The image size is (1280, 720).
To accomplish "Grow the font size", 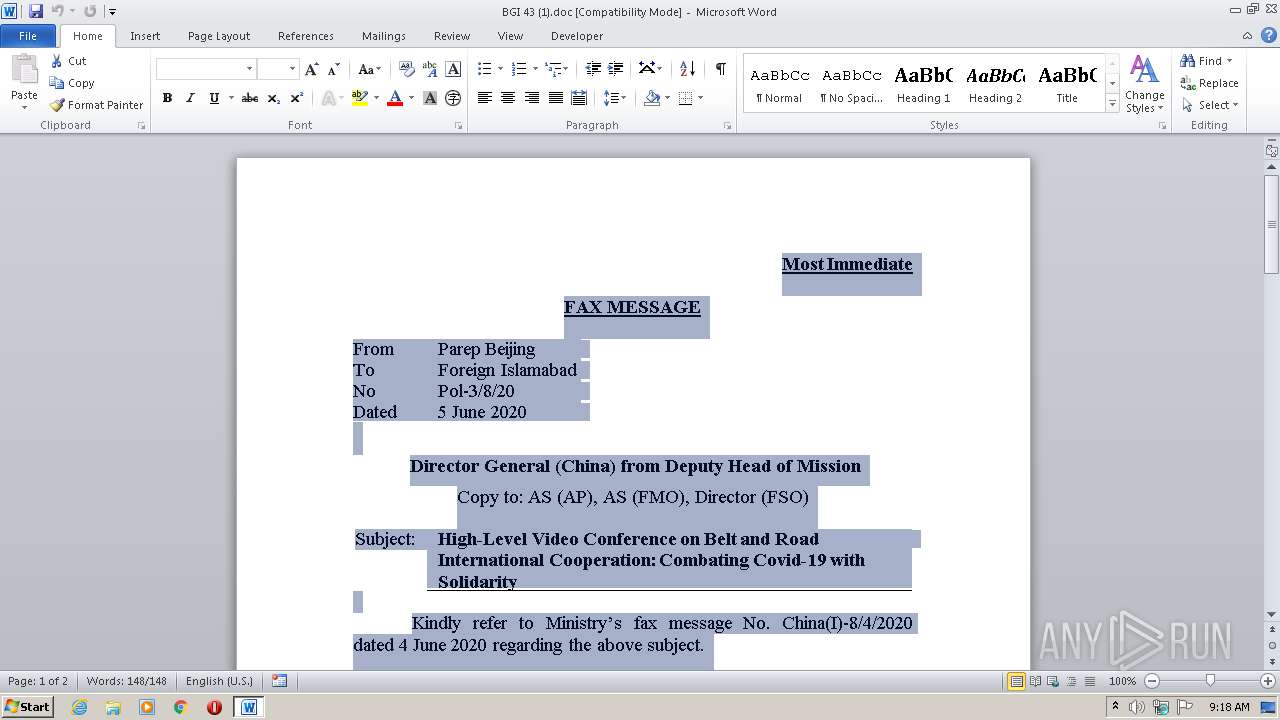I will coord(312,69).
